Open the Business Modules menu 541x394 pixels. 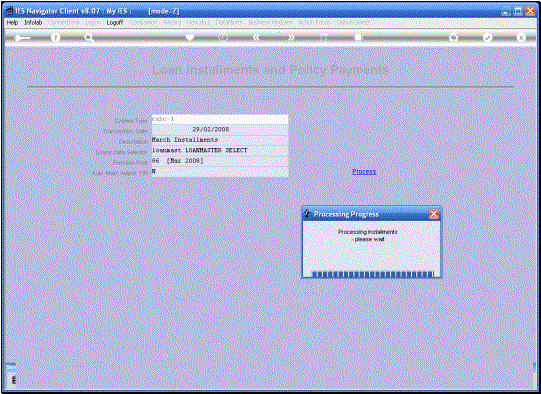click(x=270, y=22)
